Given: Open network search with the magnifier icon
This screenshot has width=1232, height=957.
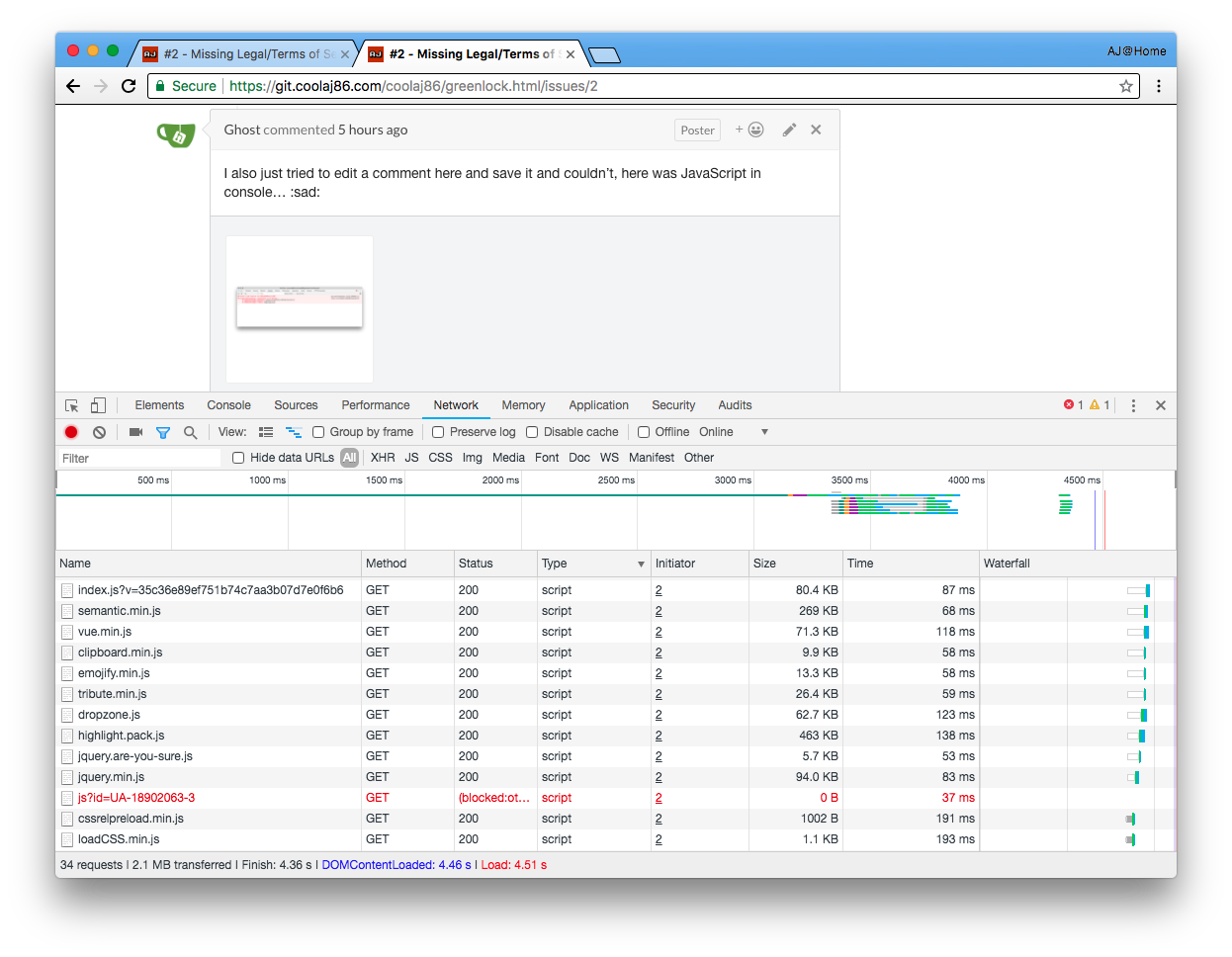Looking at the screenshot, I should [190, 432].
